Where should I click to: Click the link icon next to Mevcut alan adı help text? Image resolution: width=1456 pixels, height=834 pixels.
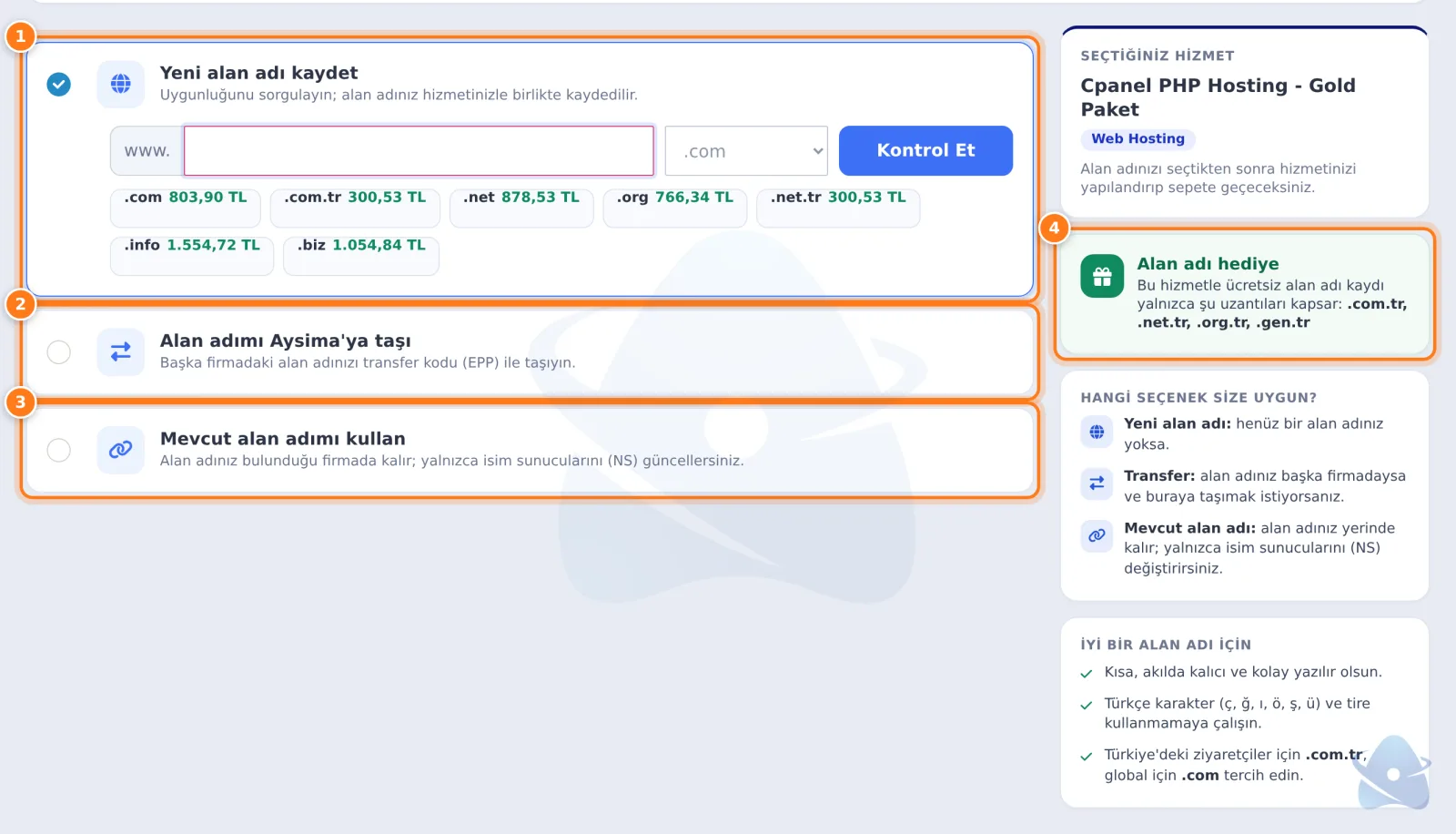[1097, 535]
